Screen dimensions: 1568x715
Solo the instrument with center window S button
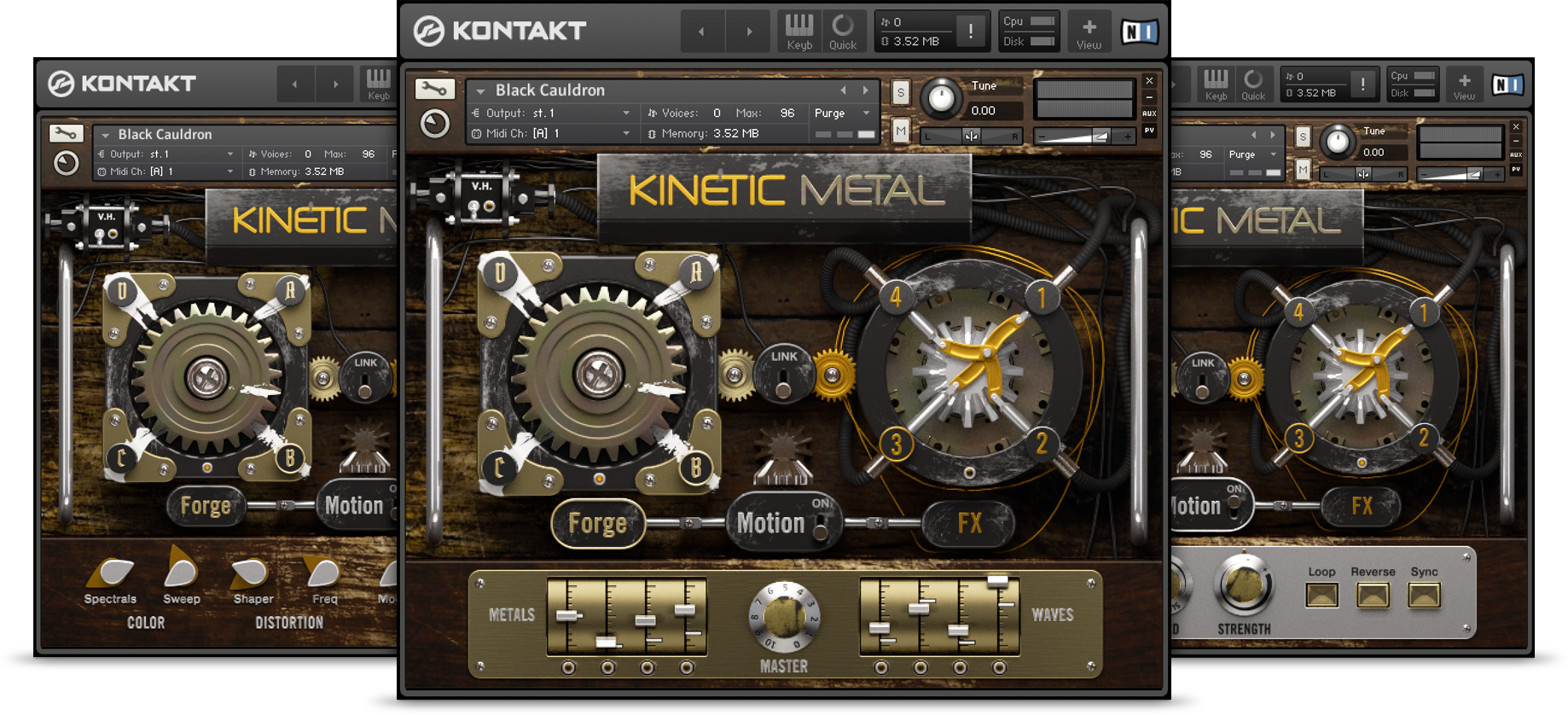901,92
